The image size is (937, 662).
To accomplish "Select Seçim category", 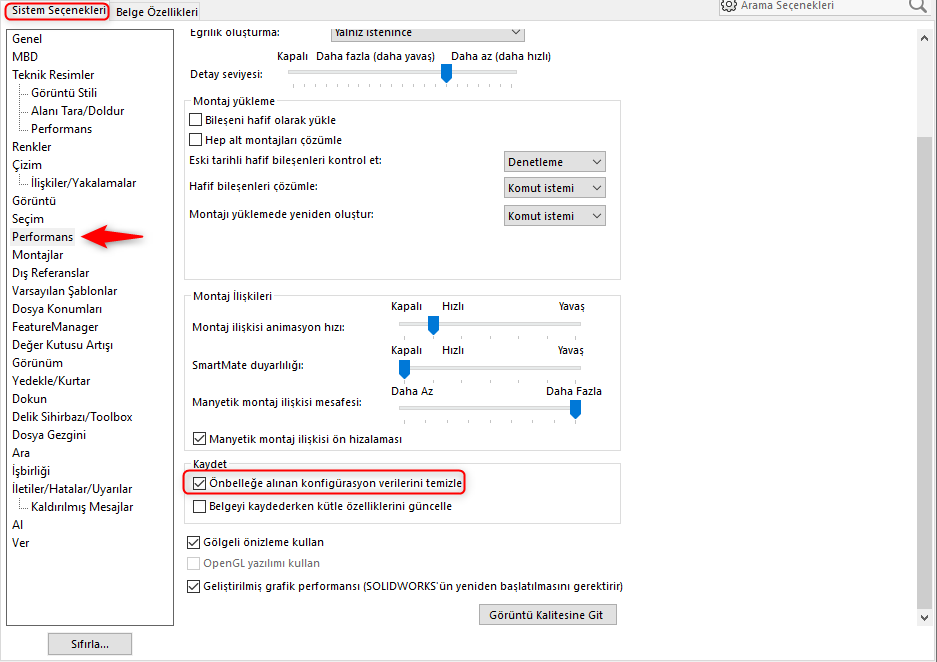I will coord(28,219).
